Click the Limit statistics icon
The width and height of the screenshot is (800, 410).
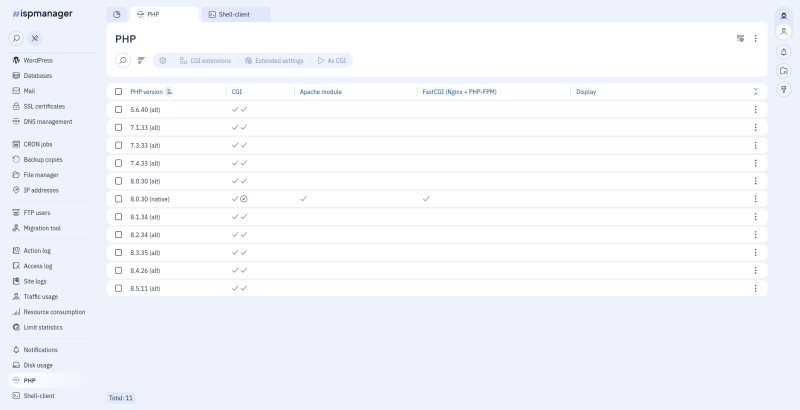(16, 327)
